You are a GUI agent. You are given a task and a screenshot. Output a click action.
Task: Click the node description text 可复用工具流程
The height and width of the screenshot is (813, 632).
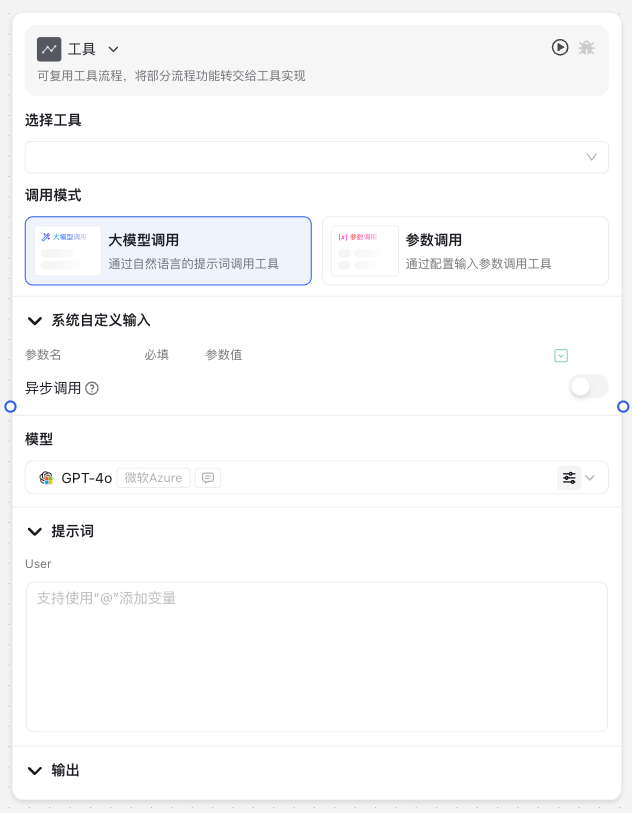[171, 76]
